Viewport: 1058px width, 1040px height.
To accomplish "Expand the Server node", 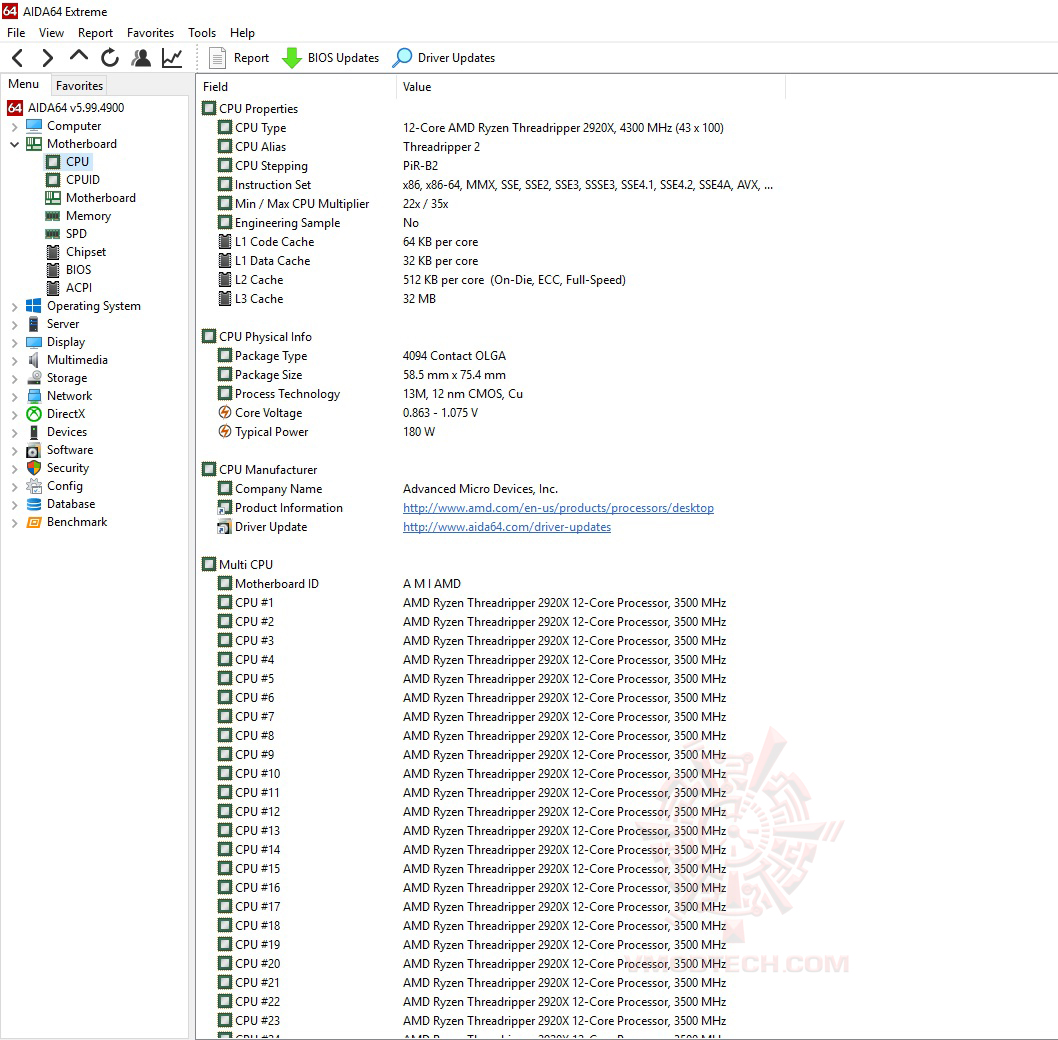I will click(x=14, y=325).
